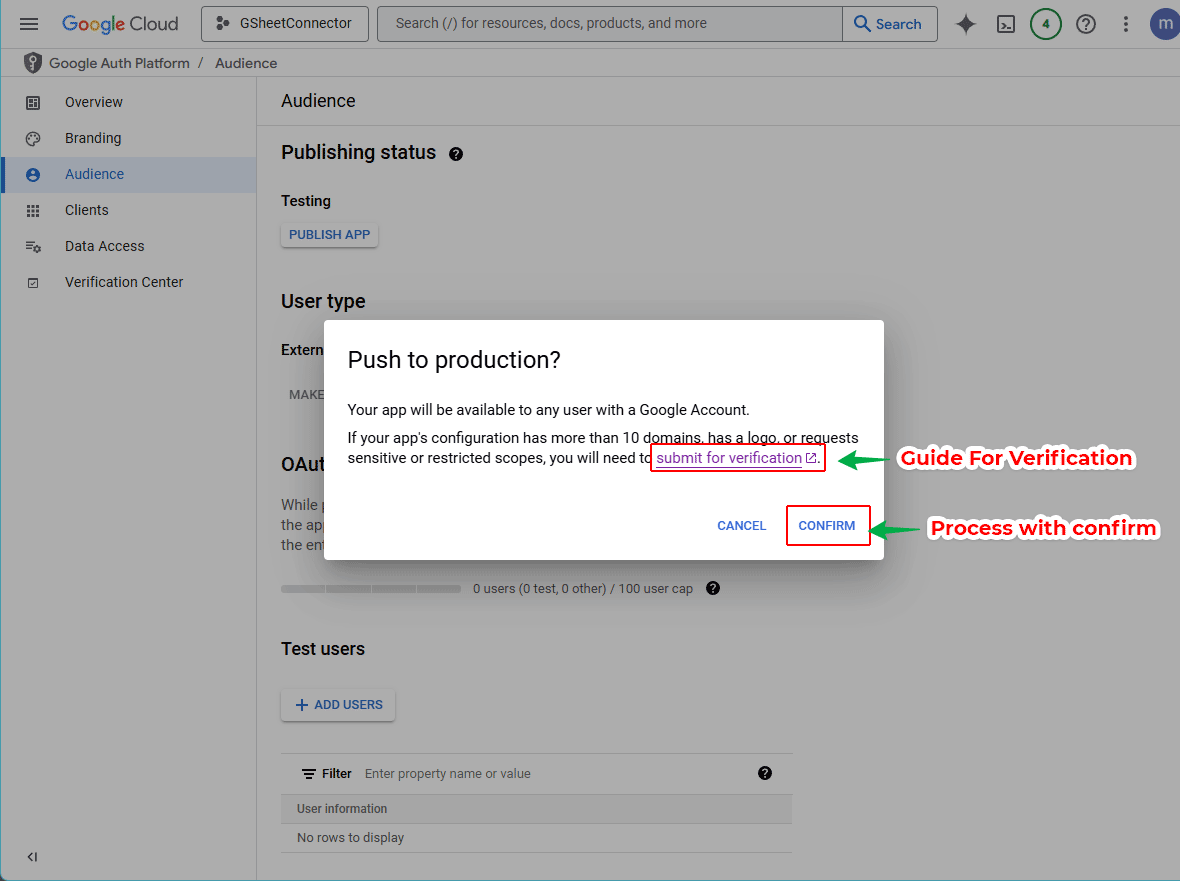This screenshot has width=1180, height=881.
Task: Open Overview in the sidebar
Action: [x=128, y=102]
